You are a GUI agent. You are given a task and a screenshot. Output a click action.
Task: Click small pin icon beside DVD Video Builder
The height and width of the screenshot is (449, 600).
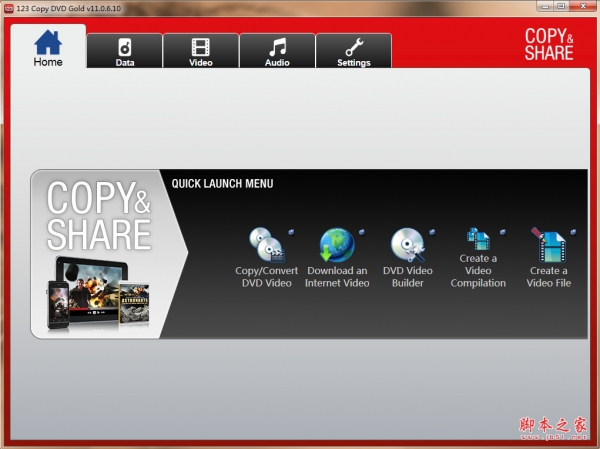click(432, 232)
